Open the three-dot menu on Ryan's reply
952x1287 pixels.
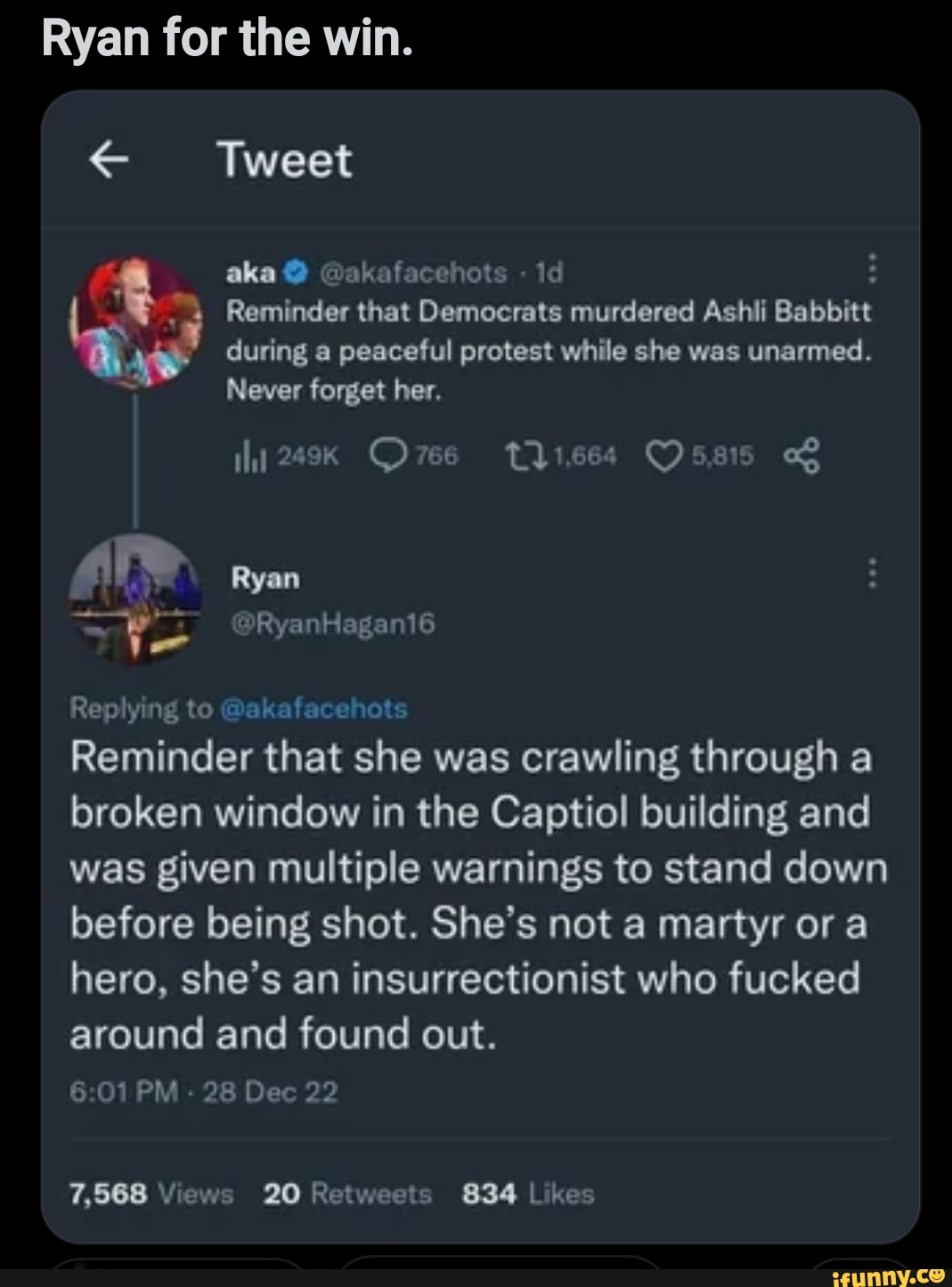872,574
